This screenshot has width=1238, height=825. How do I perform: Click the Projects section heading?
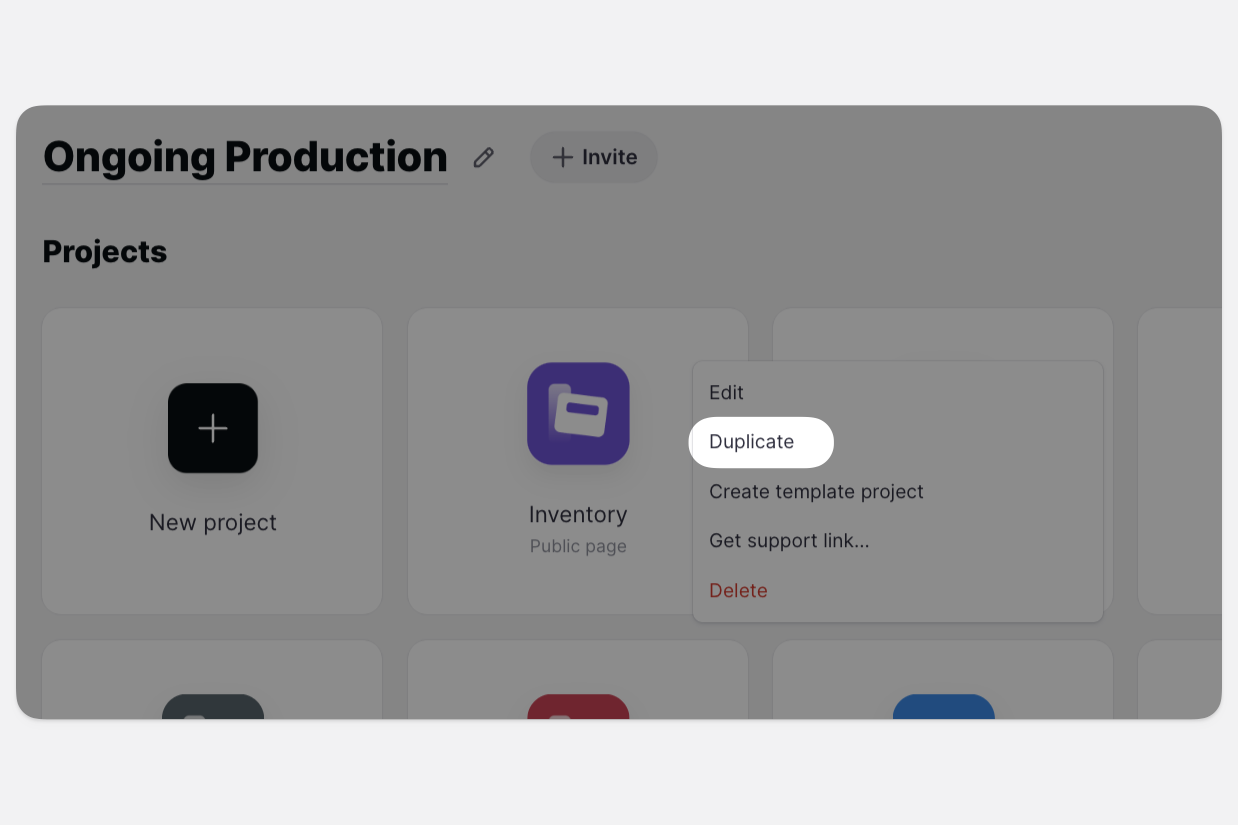tap(105, 252)
